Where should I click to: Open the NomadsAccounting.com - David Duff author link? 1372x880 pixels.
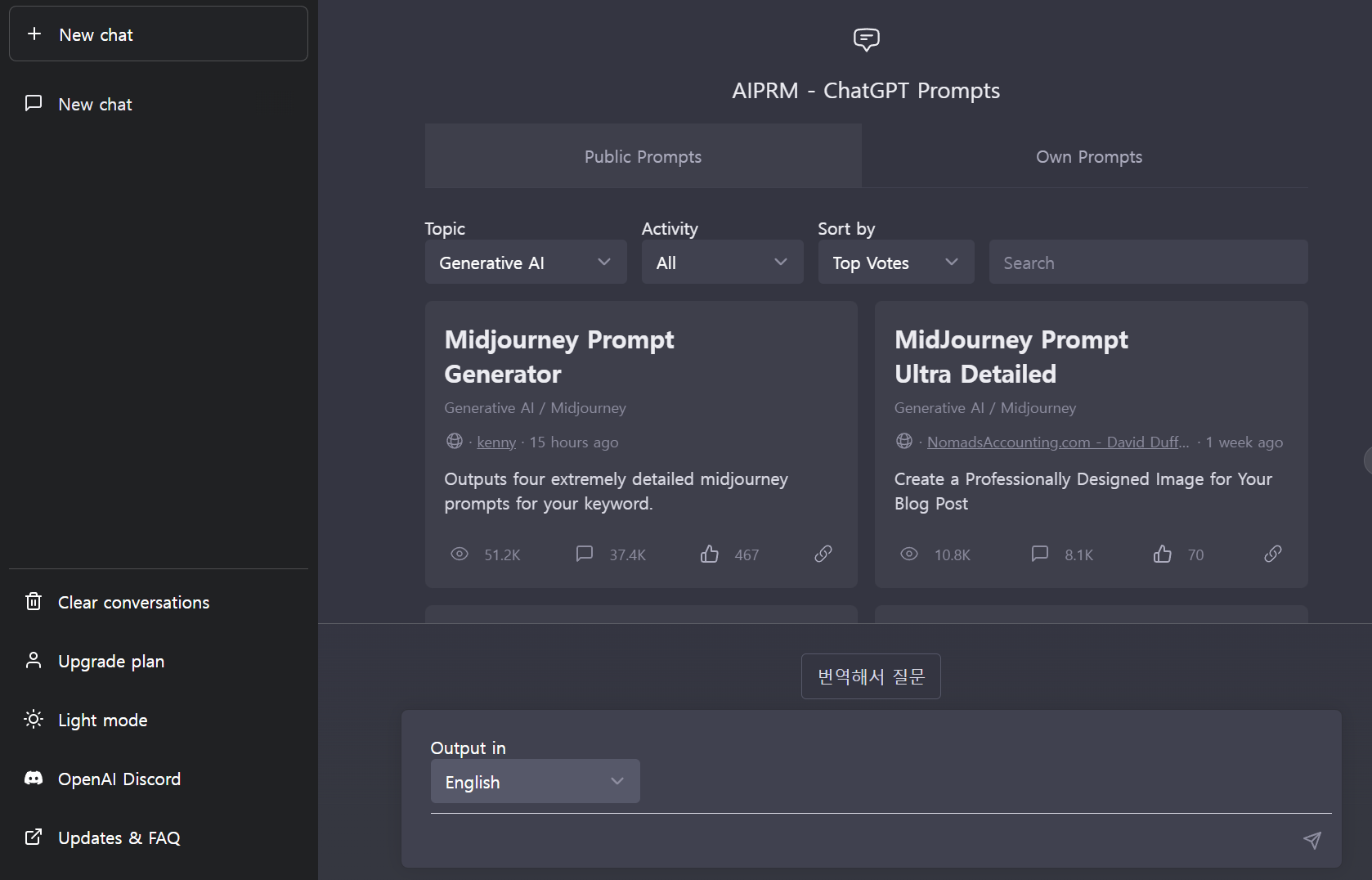[1058, 442]
